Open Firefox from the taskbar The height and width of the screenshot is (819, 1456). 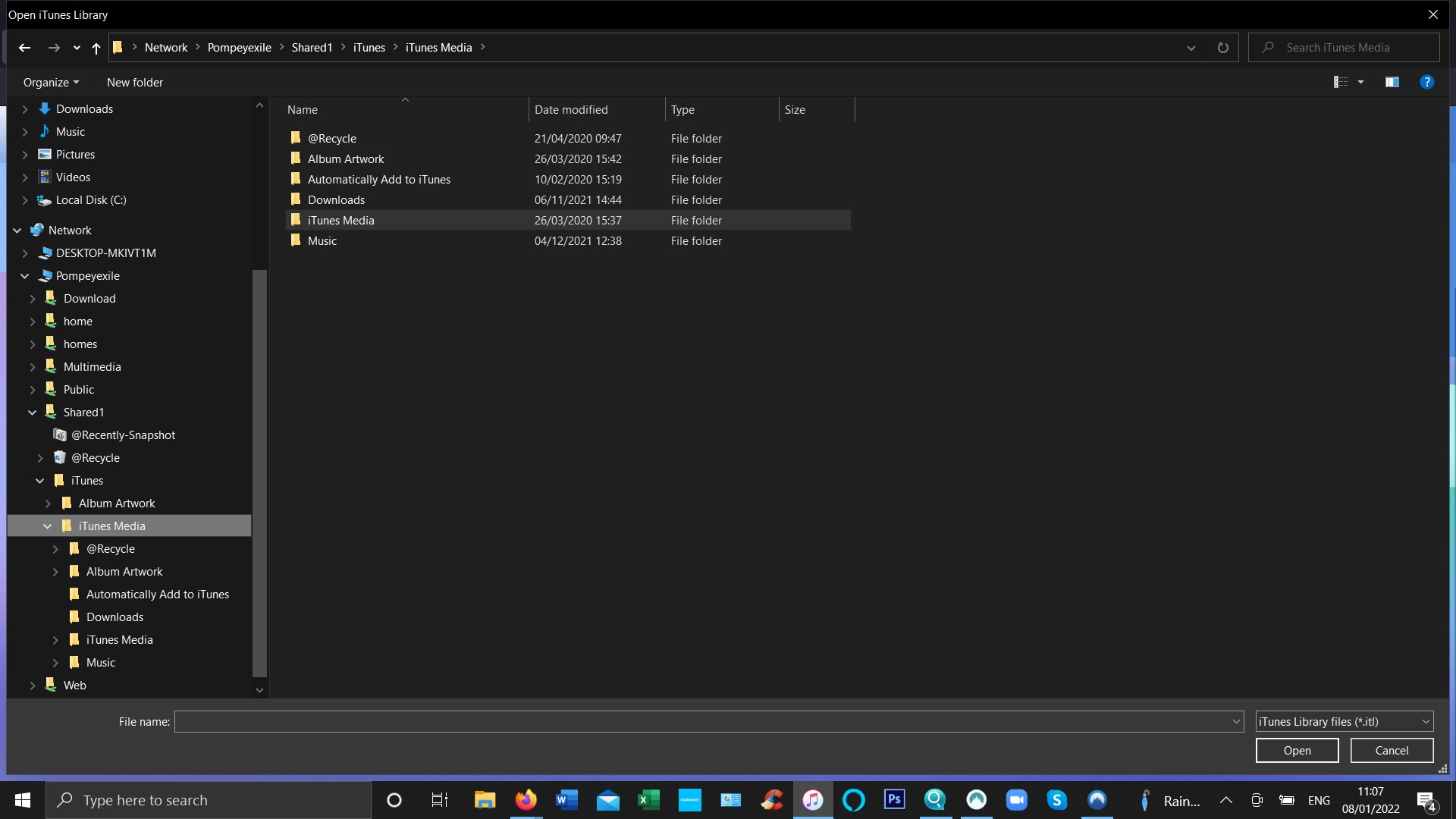pyautogui.click(x=526, y=799)
